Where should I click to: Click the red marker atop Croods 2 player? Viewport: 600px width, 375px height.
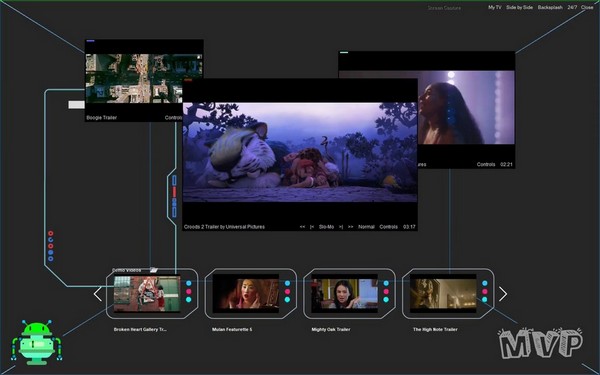coord(188,80)
